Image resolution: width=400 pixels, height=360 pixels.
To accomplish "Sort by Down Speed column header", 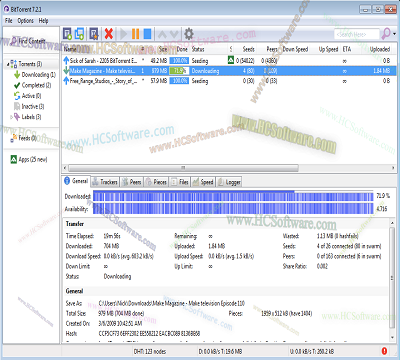I will click(x=296, y=49).
